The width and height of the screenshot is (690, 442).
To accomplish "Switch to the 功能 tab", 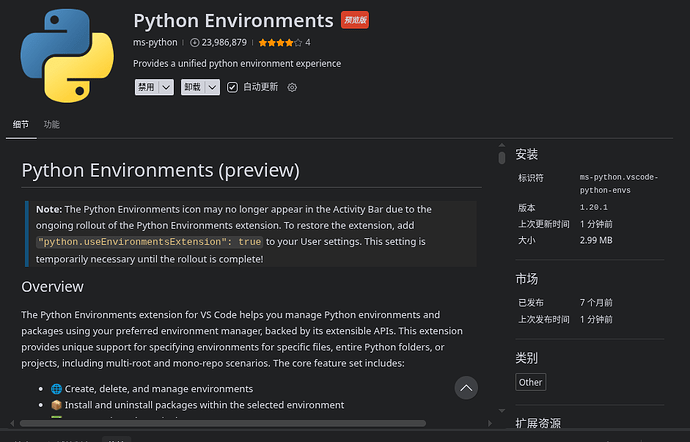I will pyautogui.click(x=51, y=125).
